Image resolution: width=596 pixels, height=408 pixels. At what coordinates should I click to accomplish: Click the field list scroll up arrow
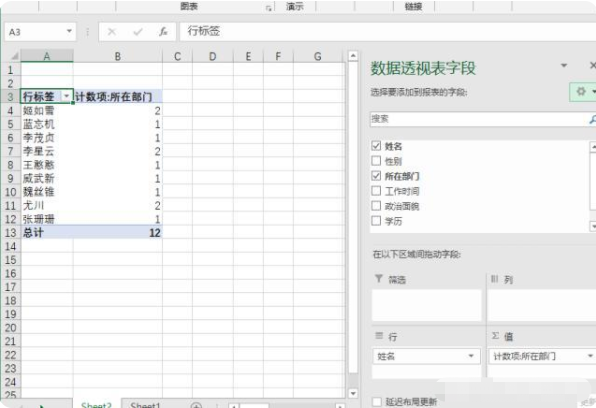tap(593, 147)
